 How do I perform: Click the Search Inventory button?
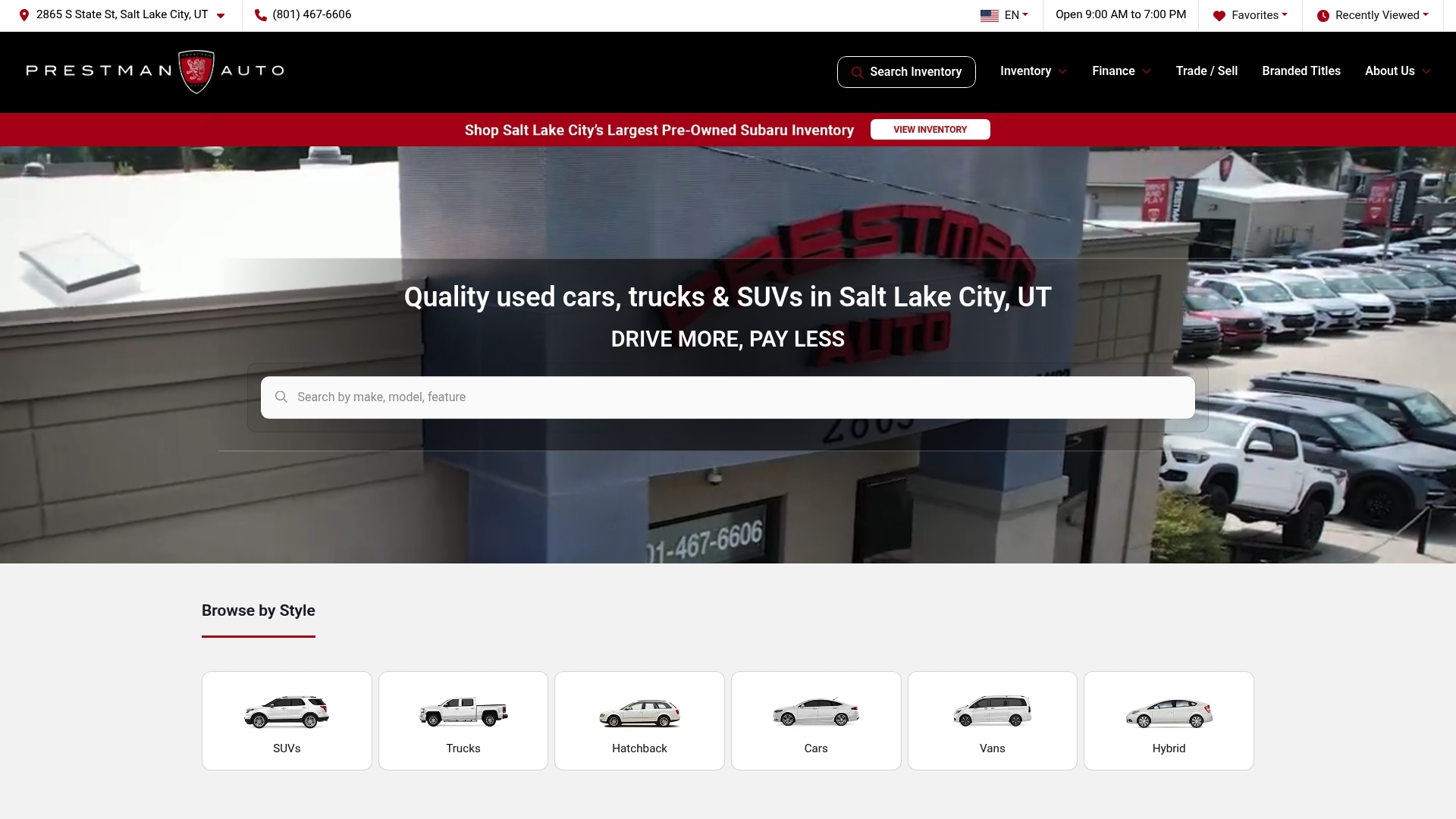[906, 72]
